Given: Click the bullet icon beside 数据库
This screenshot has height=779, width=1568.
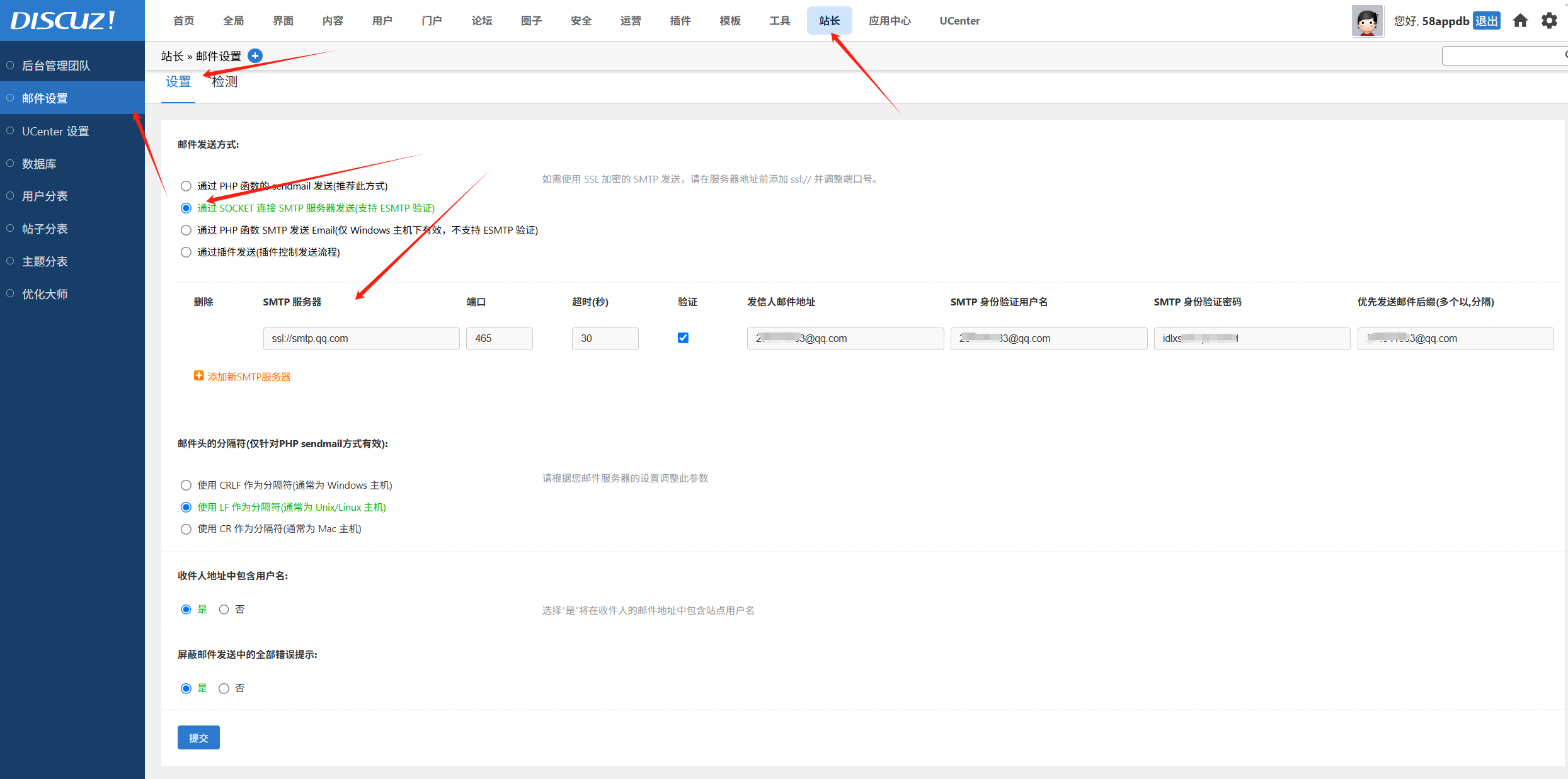Looking at the screenshot, I should [x=10, y=163].
